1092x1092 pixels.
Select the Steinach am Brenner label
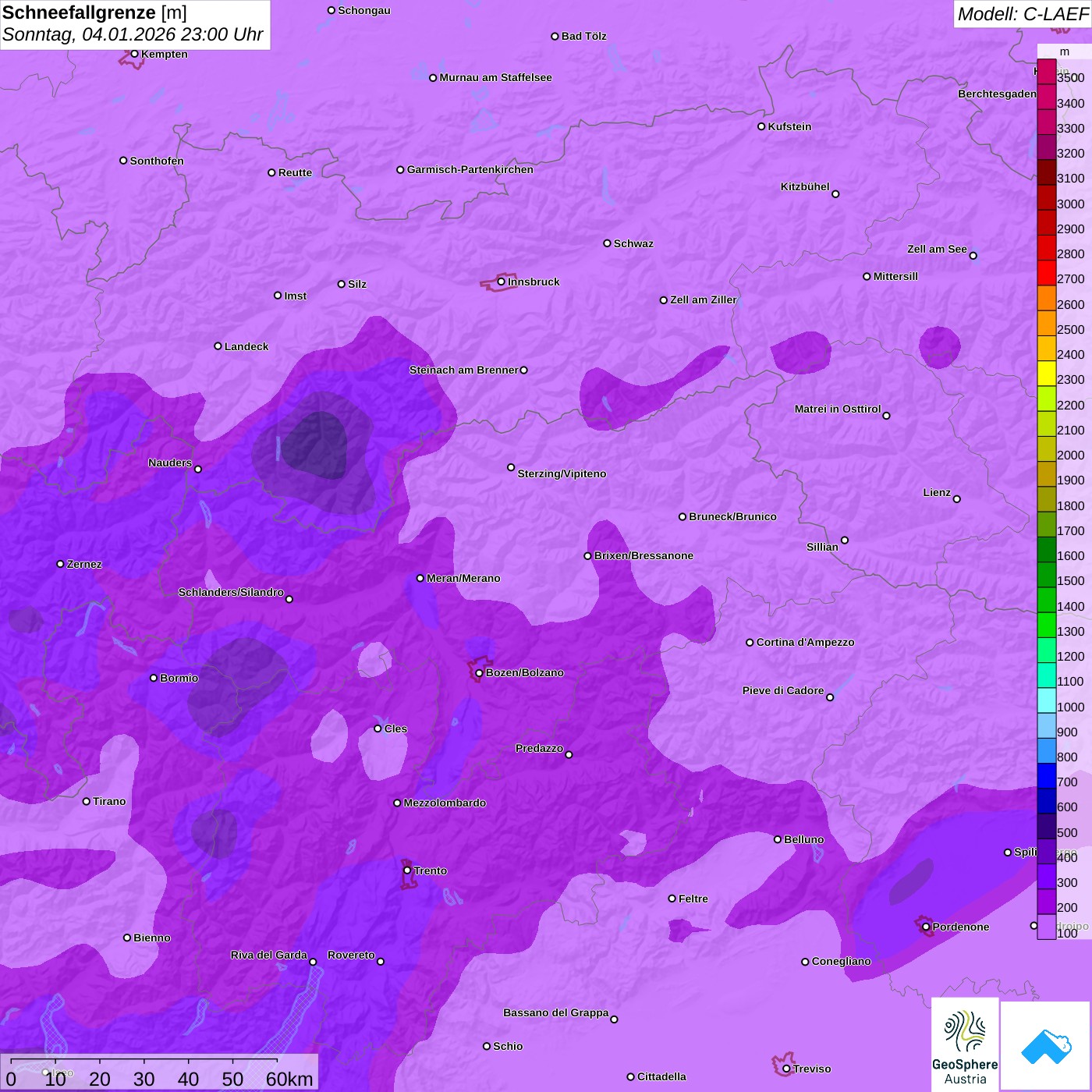pyautogui.click(x=463, y=370)
